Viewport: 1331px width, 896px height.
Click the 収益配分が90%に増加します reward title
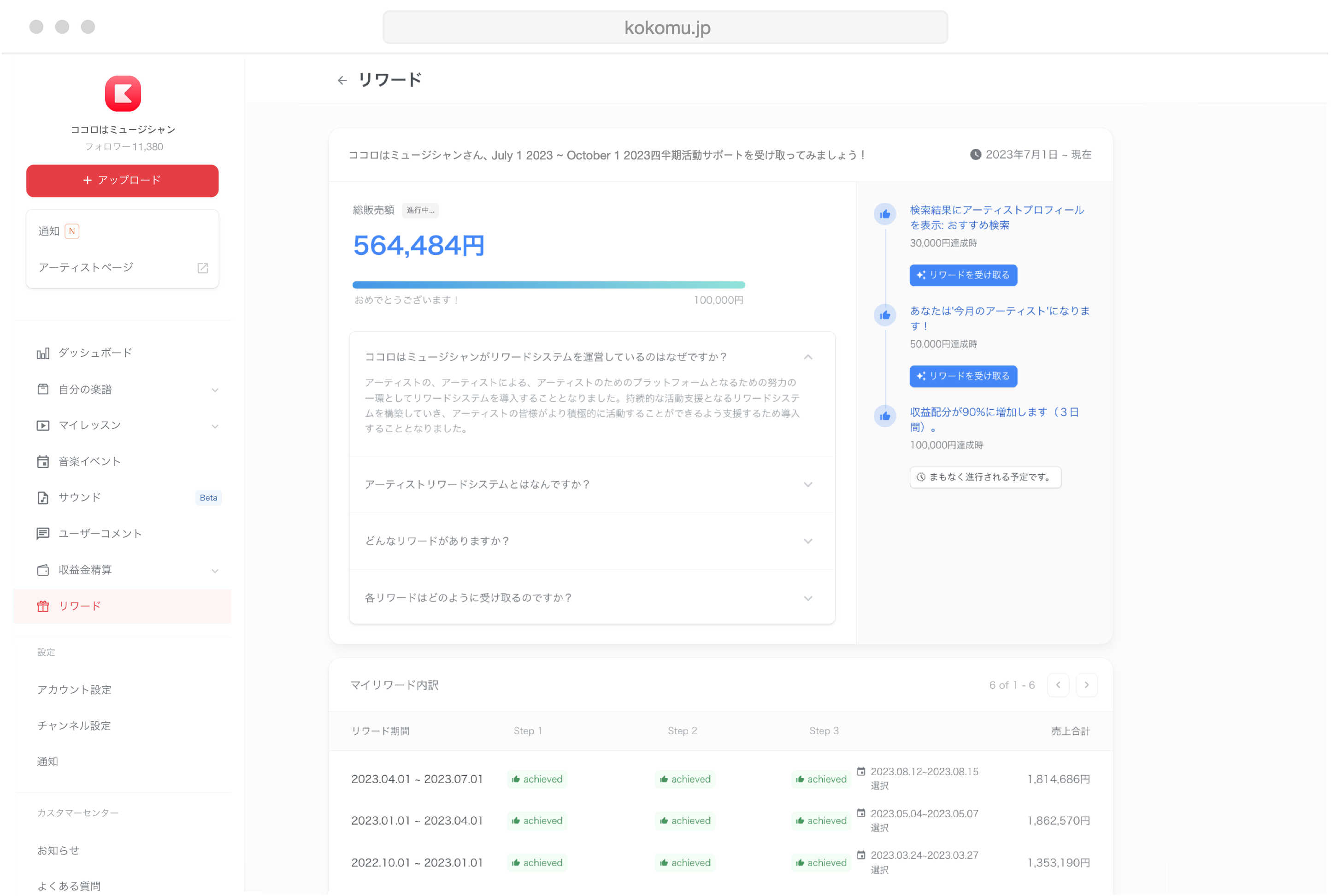click(995, 420)
